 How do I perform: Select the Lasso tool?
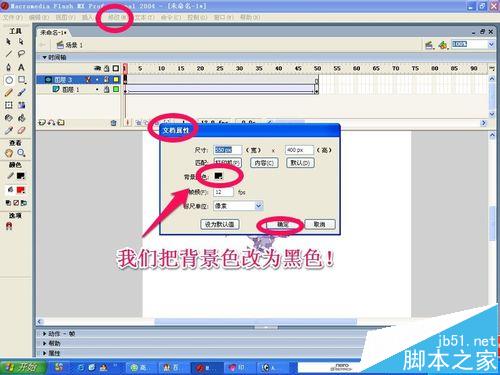point(21,54)
